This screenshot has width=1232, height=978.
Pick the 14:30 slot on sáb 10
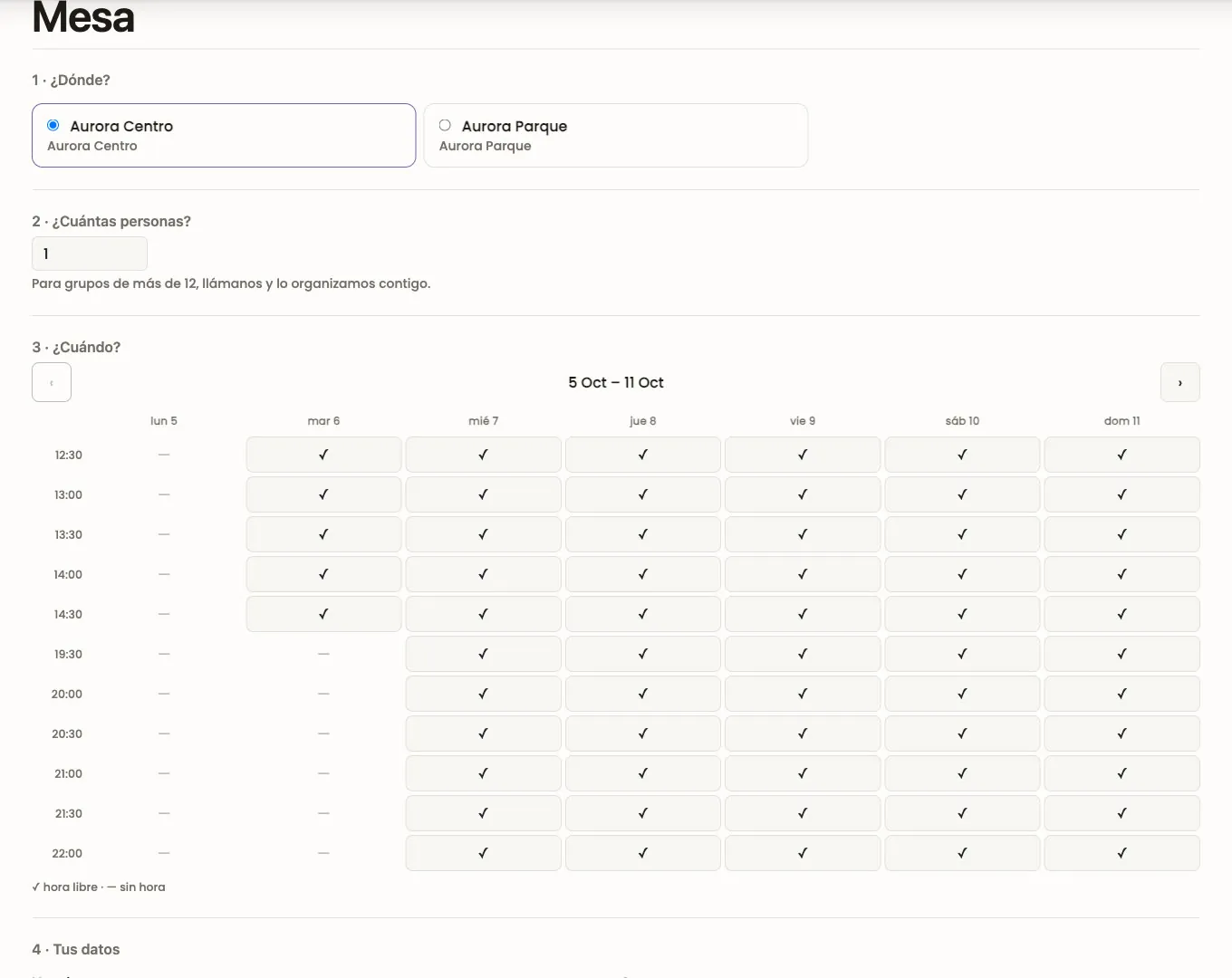[x=962, y=614]
